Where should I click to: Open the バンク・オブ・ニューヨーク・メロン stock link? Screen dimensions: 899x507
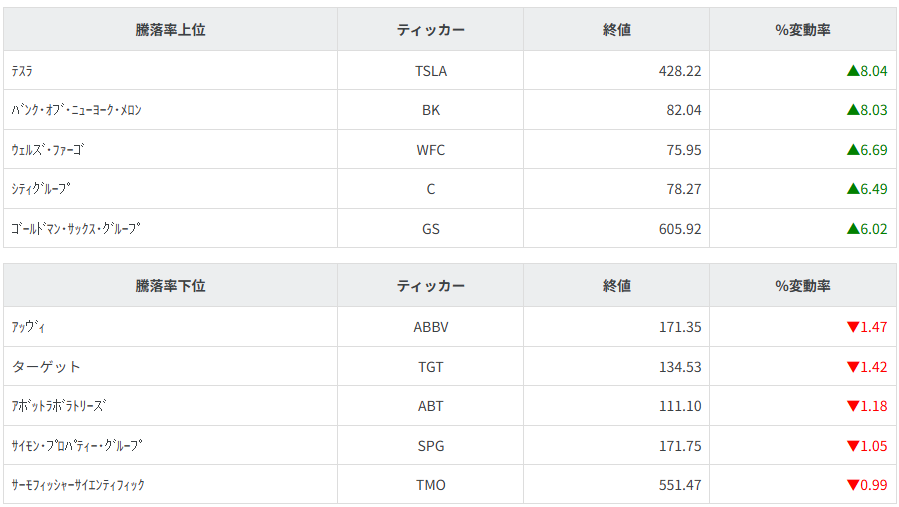pyautogui.click(x=77, y=110)
